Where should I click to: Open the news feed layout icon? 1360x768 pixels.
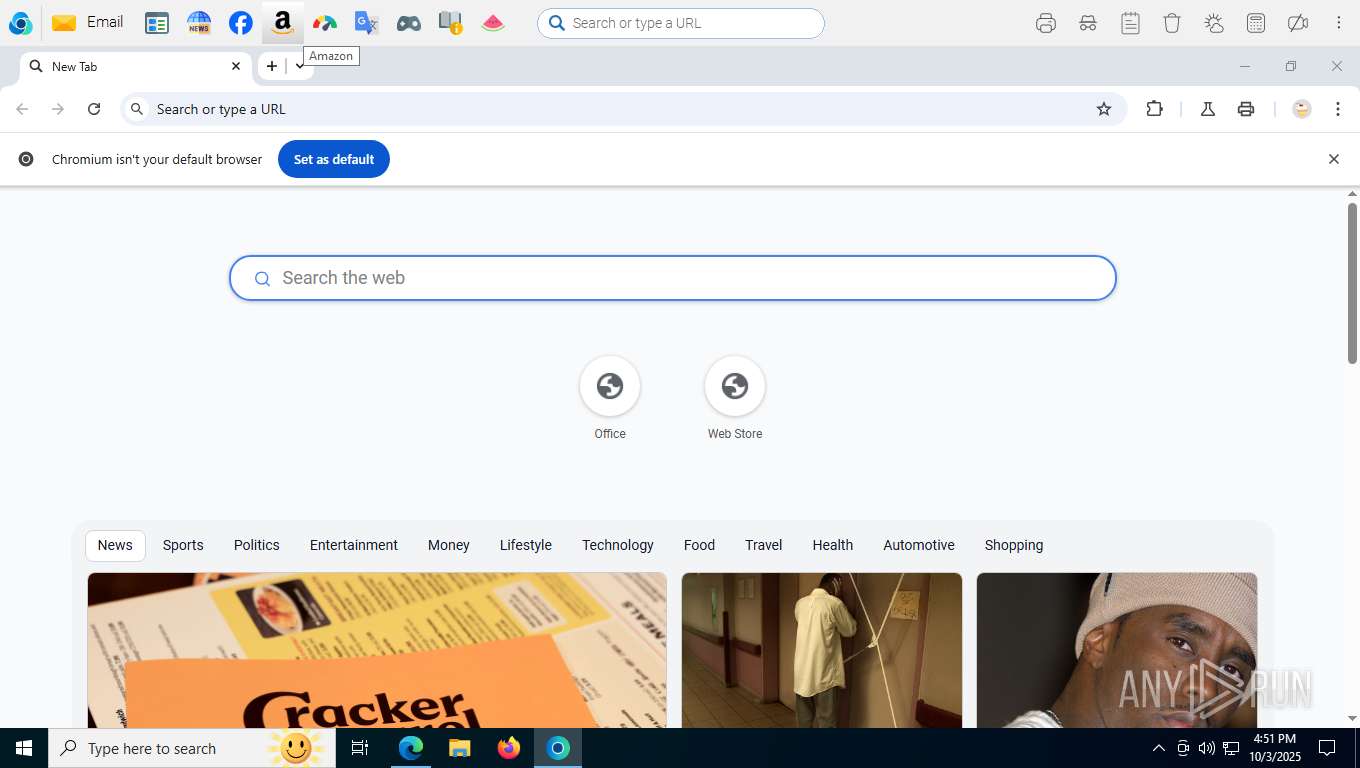[x=157, y=23]
